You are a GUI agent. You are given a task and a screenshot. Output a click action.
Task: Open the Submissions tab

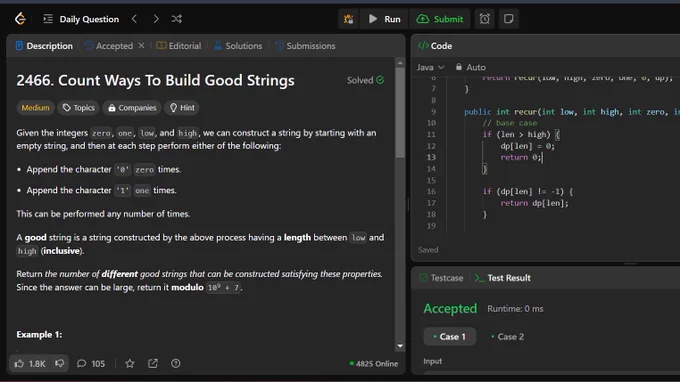click(x=305, y=46)
